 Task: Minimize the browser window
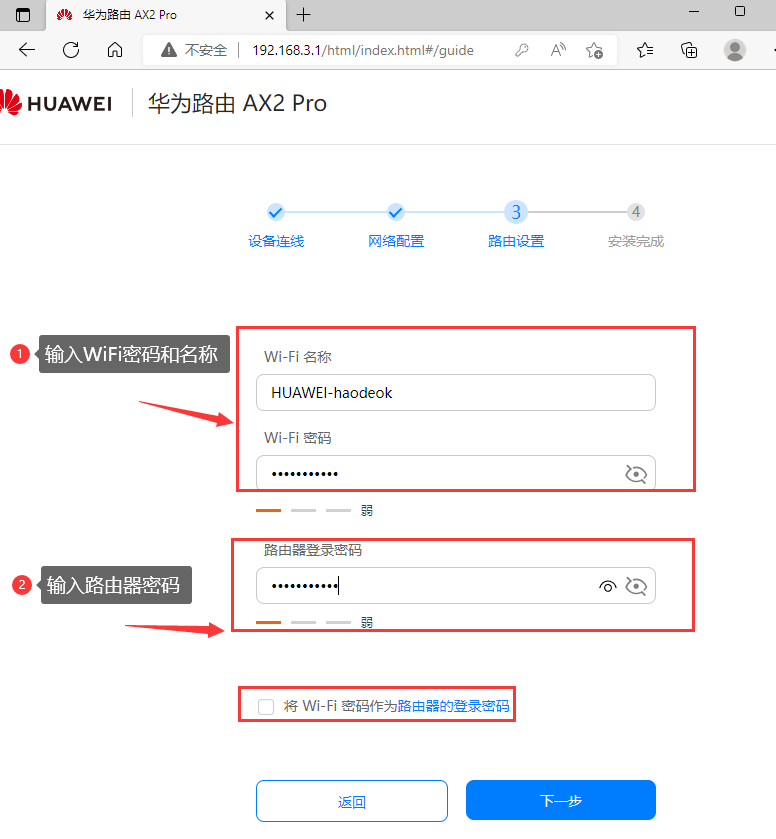tap(694, 12)
